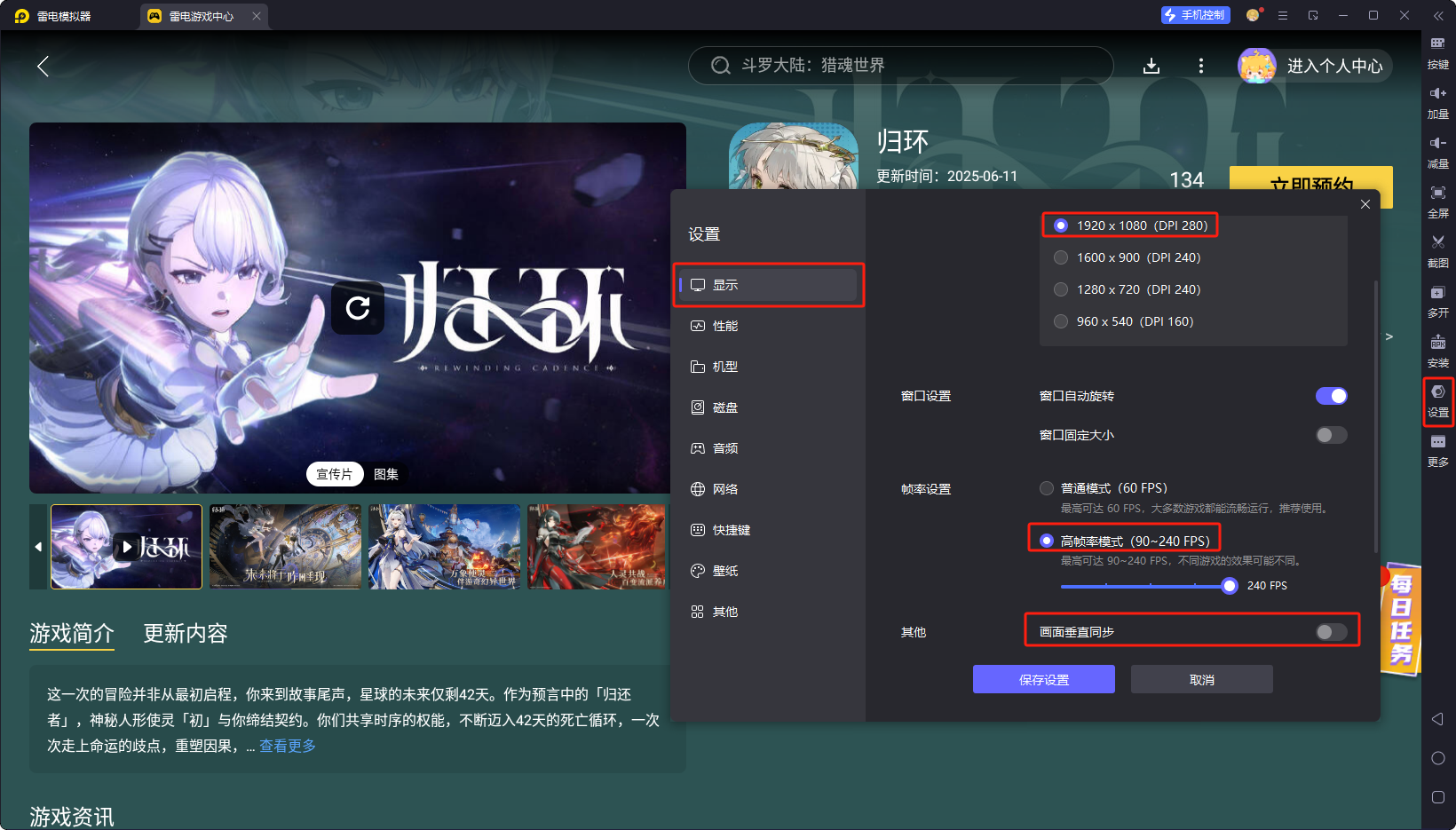Select the 1920 x 1080 resolution option
The width and height of the screenshot is (1456, 830).
[x=1130, y=225]
